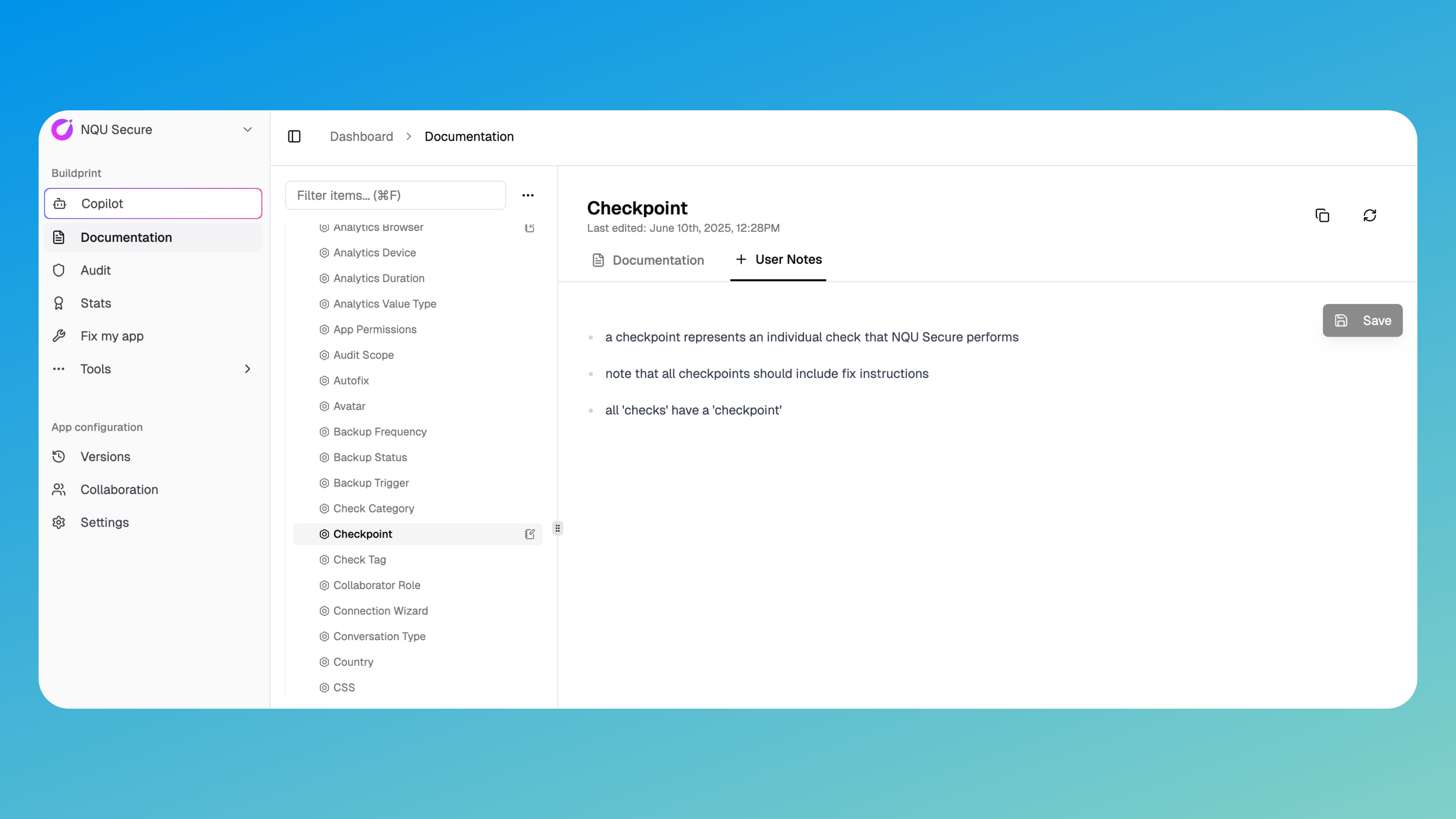Image resolution: width=1456 pixels, height=819 pixels.
Task: Select Analytics Duration item
Action: (418, 278)
